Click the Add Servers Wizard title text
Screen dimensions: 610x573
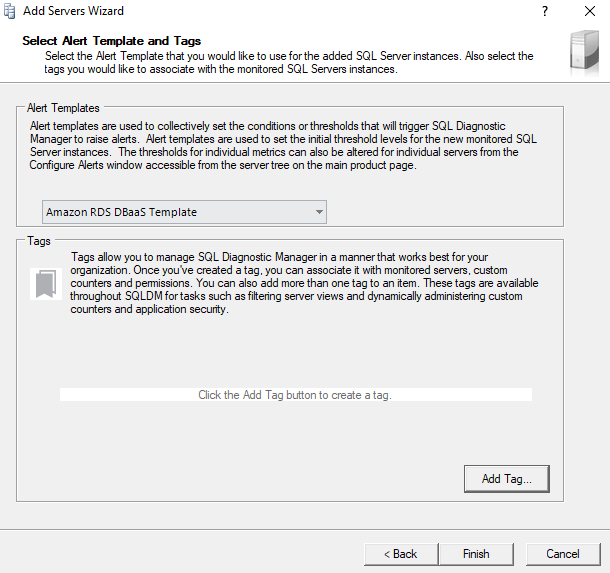(73, 11)
